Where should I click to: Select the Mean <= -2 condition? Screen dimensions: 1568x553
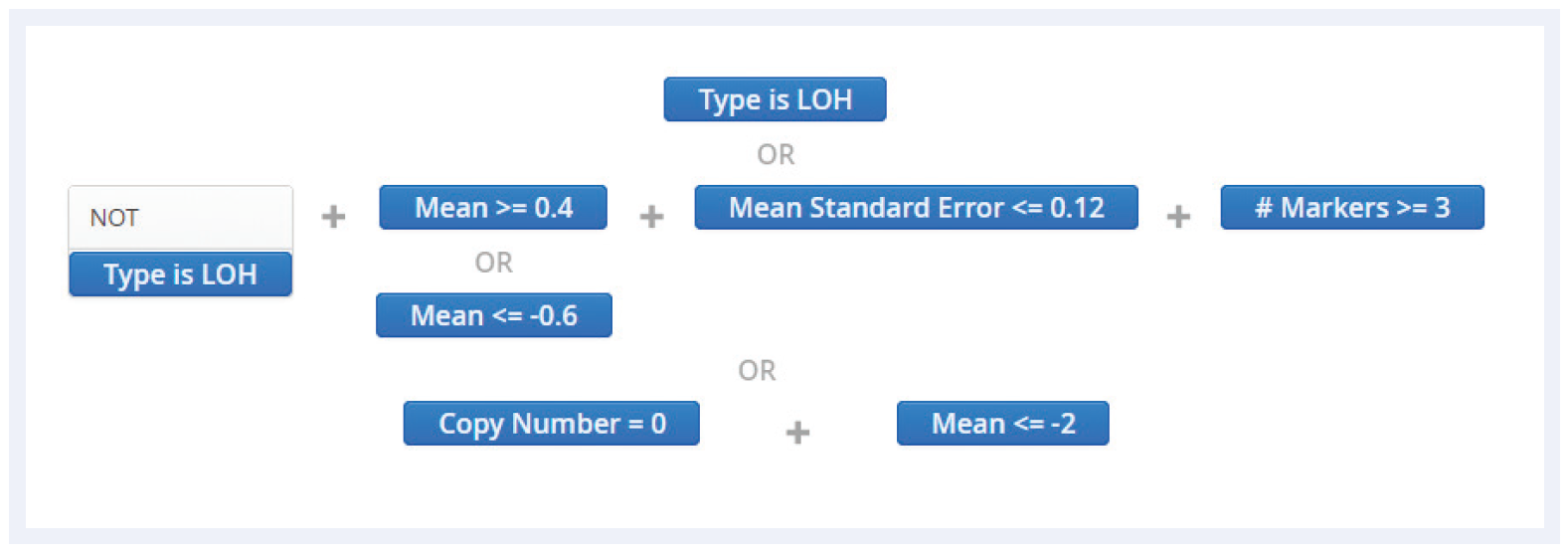tap(1002, 423)
